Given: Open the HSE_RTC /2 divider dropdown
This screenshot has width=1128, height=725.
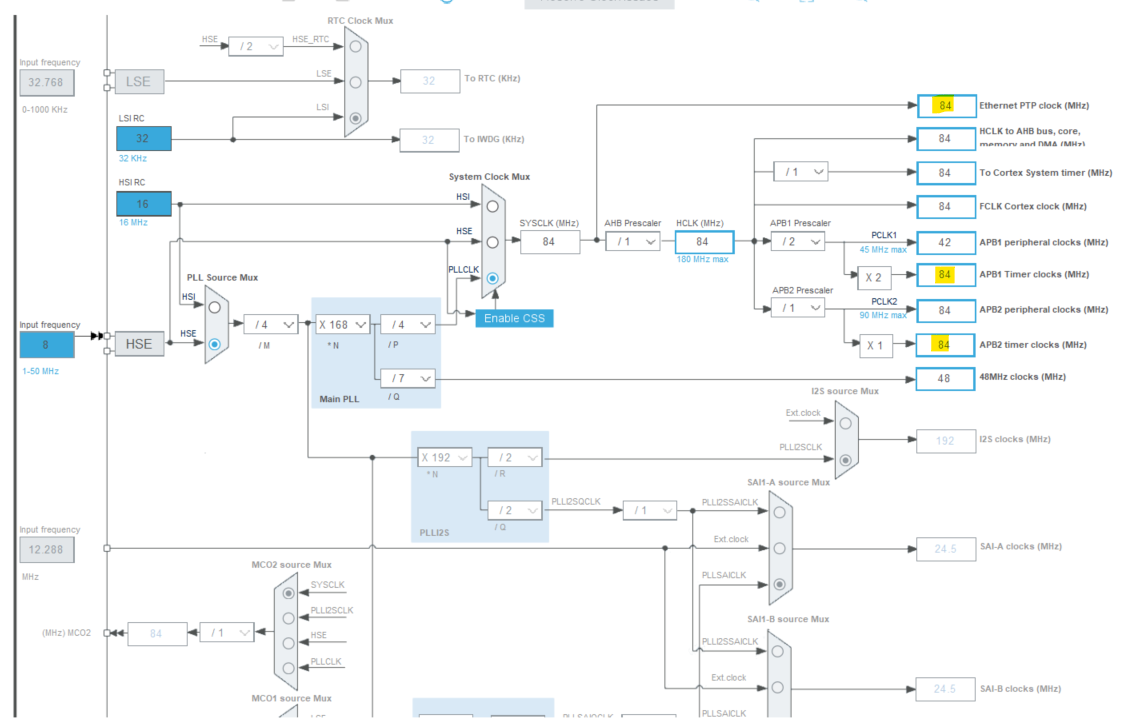Looking at the screenshot, I should point(255,46).
